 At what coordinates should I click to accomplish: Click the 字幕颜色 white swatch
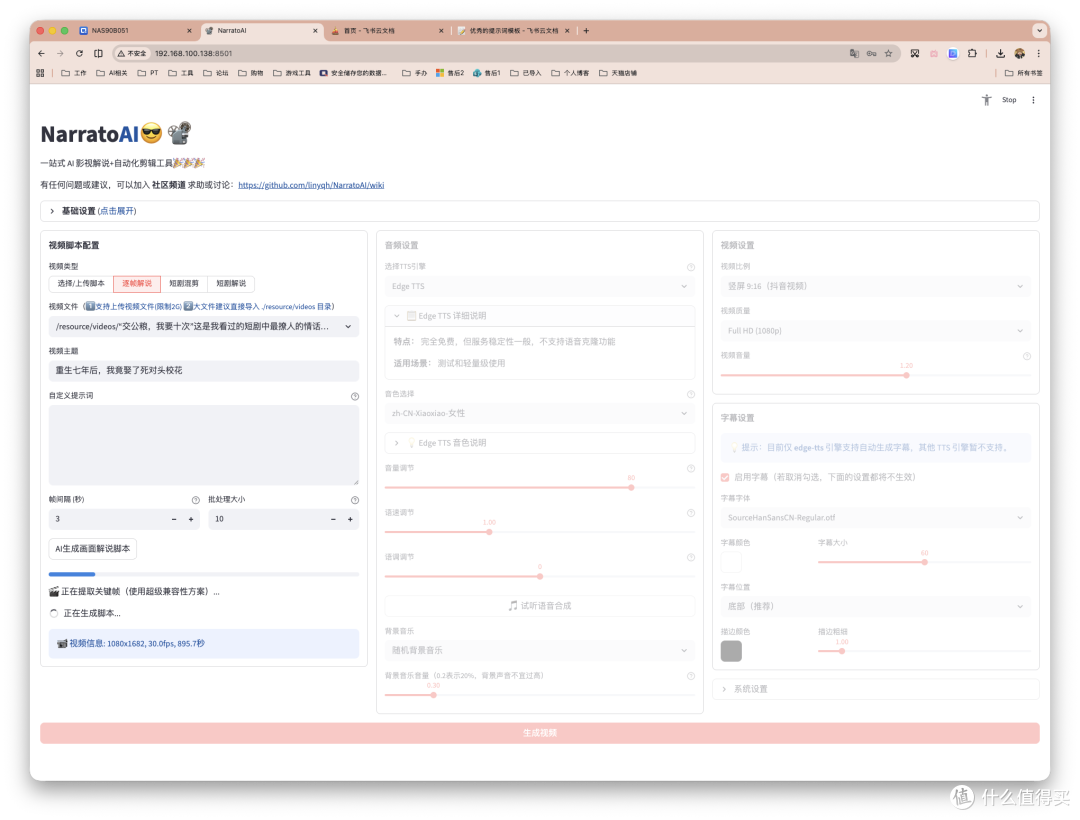point(731,563)
